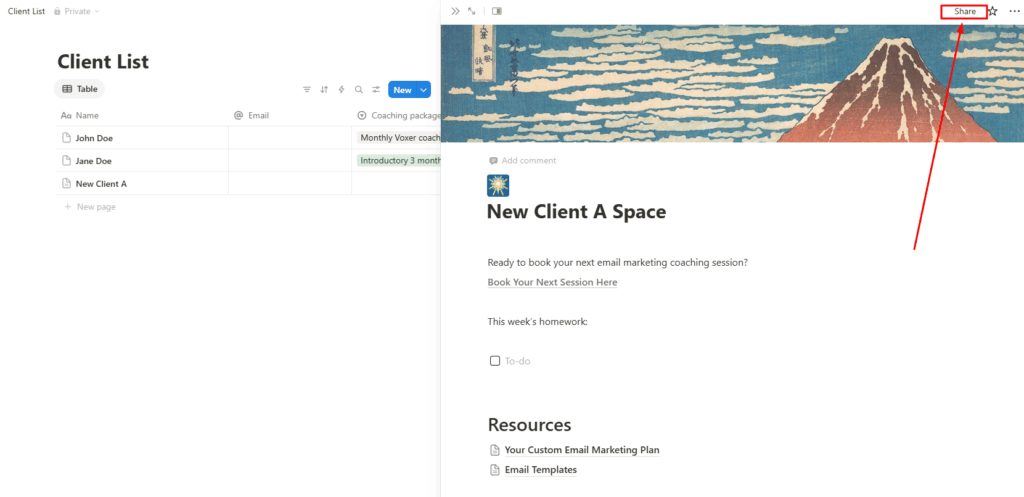Click the Introductory 3 month tag
The width and height of the screenshot is (1024, 497).
tap(399, 161)
